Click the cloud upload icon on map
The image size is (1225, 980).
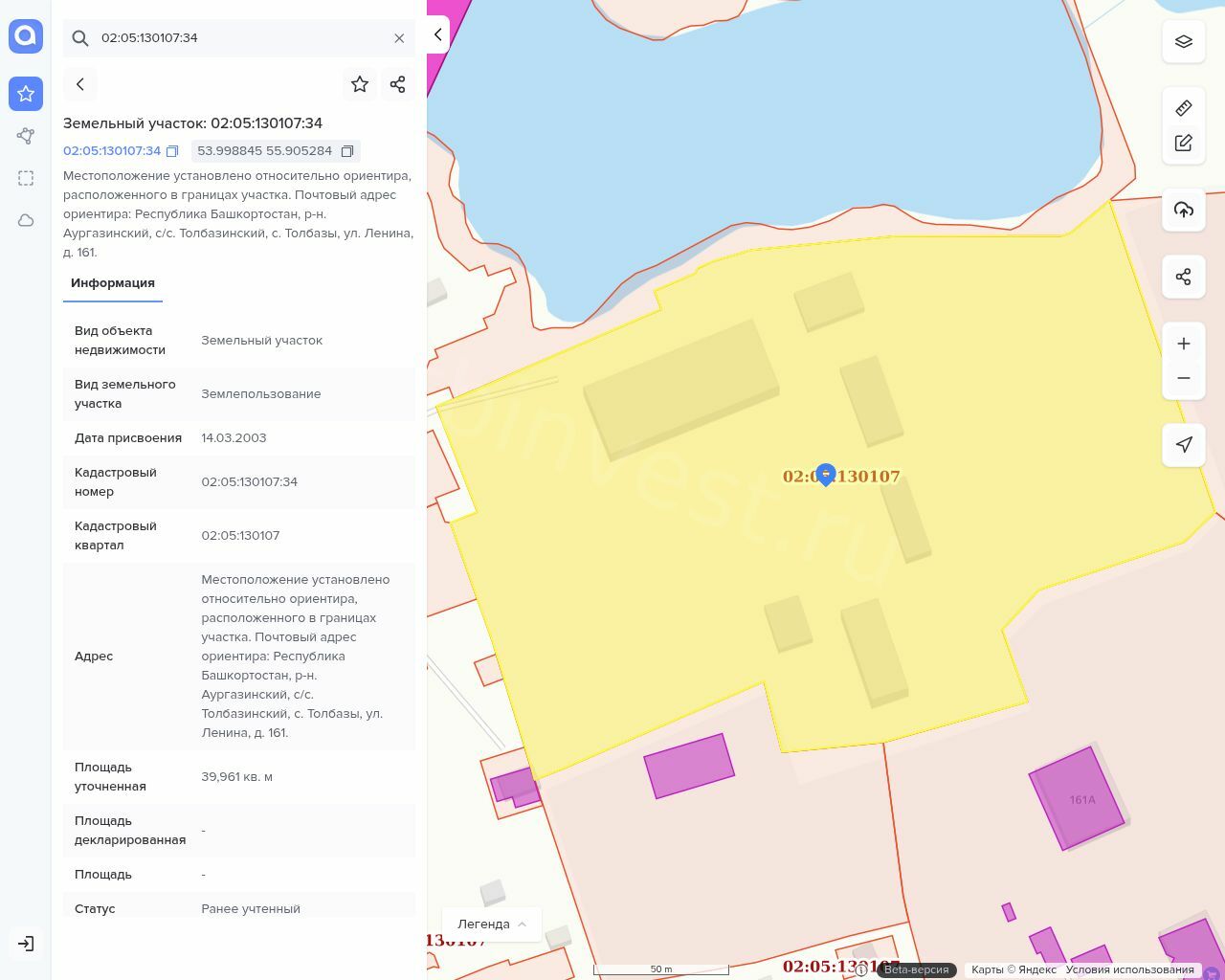[1184, 210]
